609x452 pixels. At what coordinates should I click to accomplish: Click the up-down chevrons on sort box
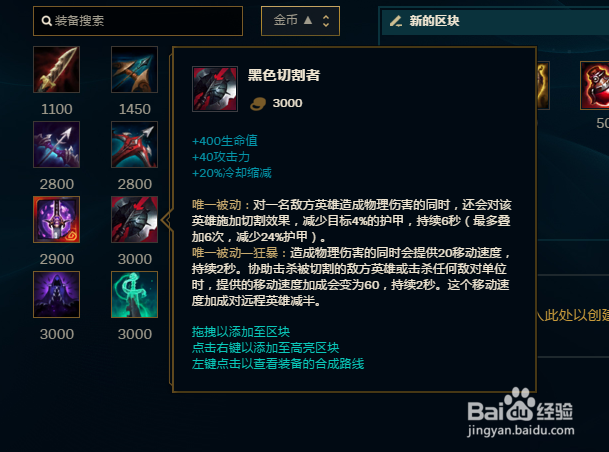pyautogui.click(x=326, y=21)
